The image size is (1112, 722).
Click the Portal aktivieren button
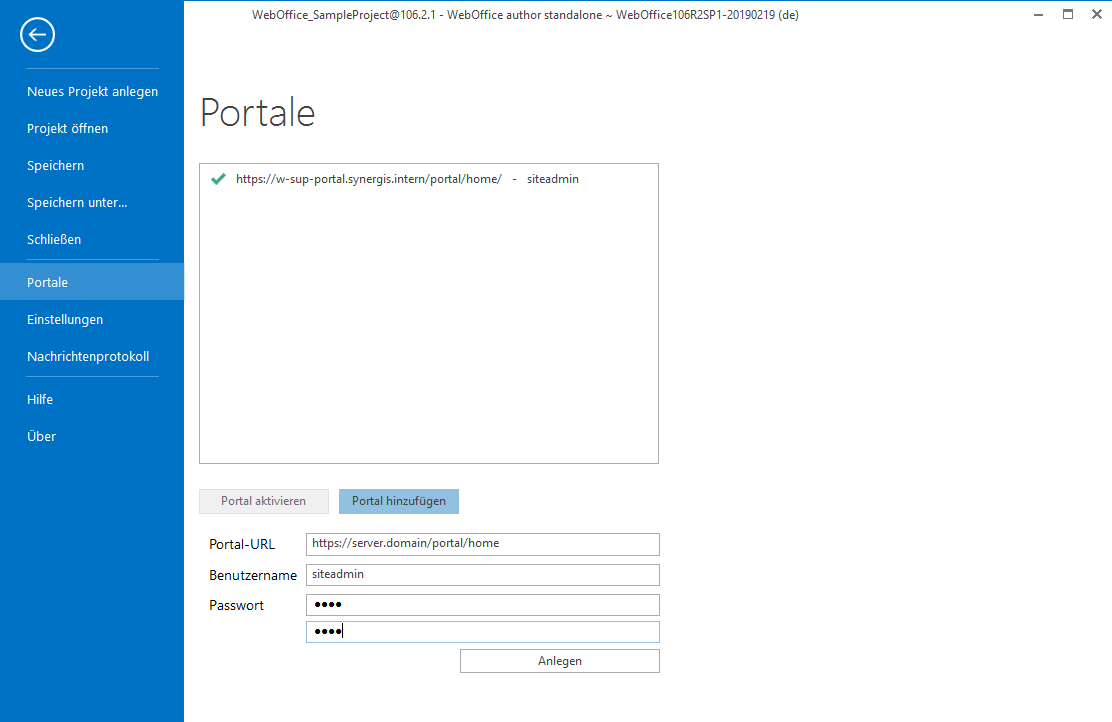(263, 501)
